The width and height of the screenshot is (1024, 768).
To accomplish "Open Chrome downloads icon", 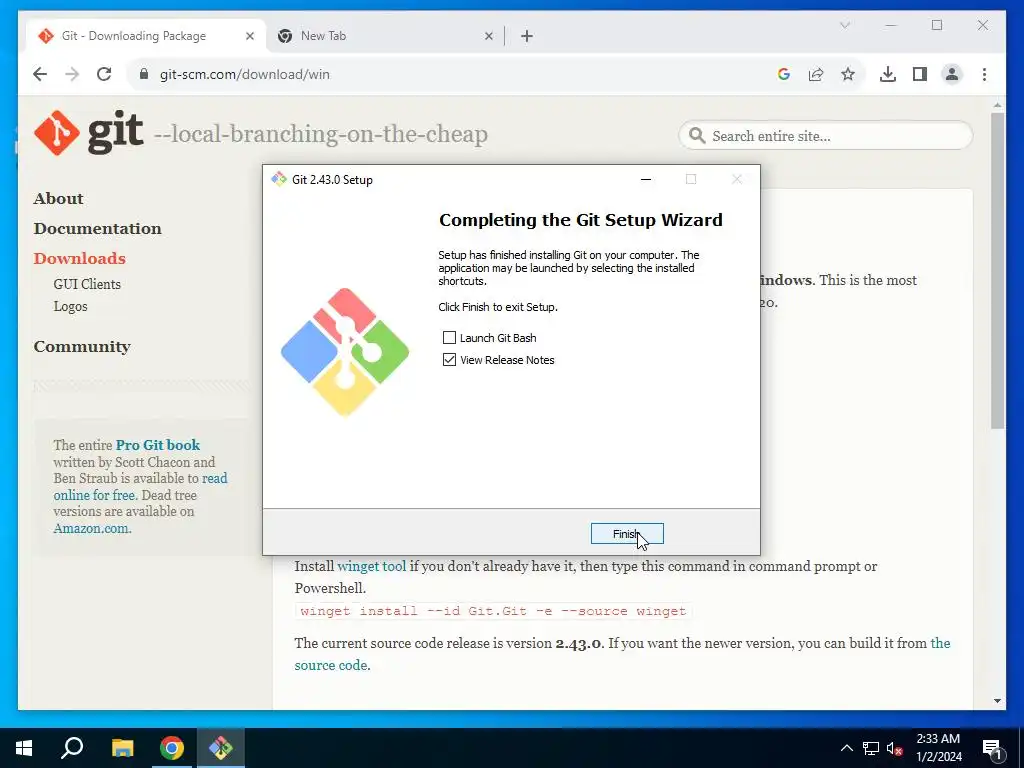I will (888, 74).
